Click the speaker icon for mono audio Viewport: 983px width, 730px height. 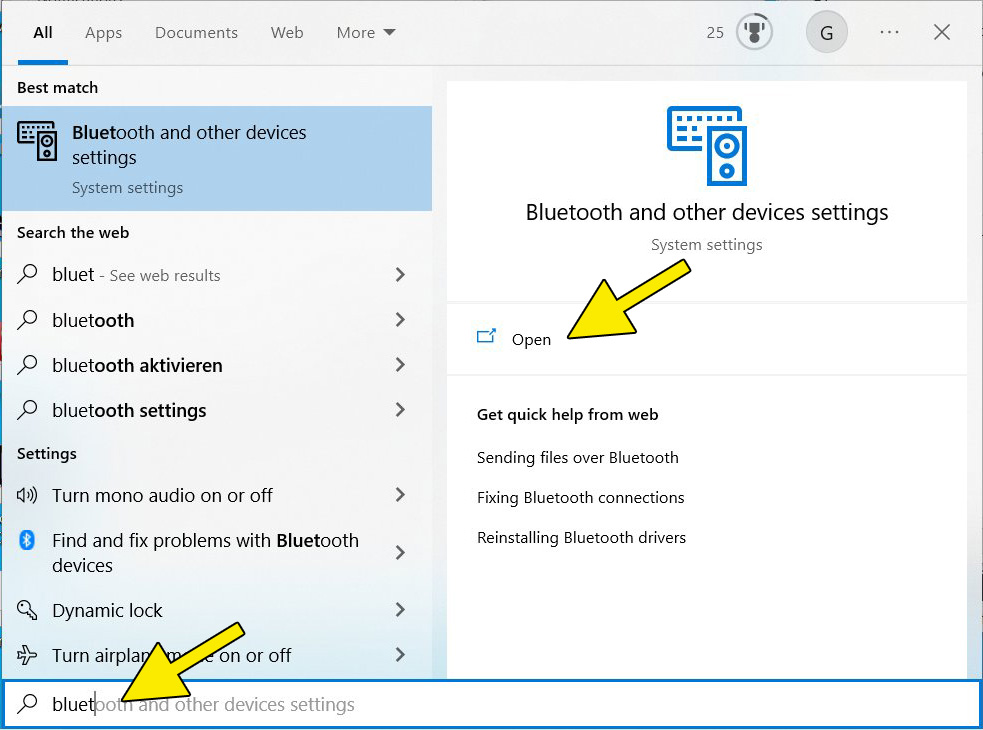pyautogui.click(x=28, y=496)
